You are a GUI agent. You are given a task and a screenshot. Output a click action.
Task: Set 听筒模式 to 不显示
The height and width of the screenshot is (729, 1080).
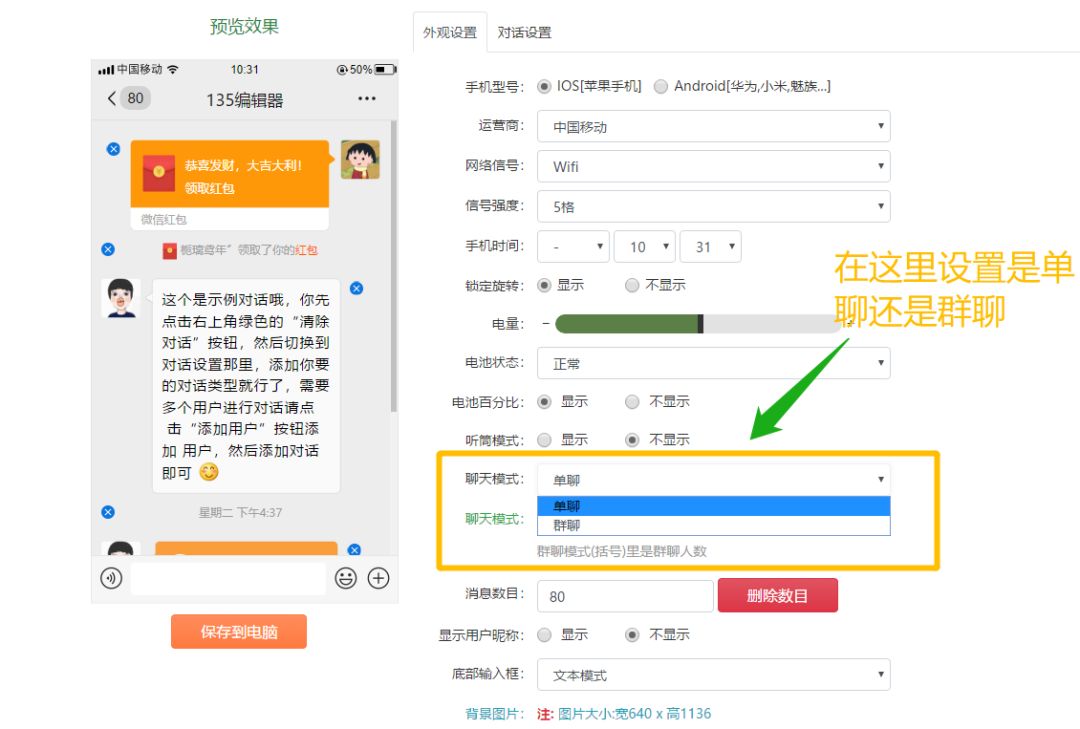coord(632,440)
